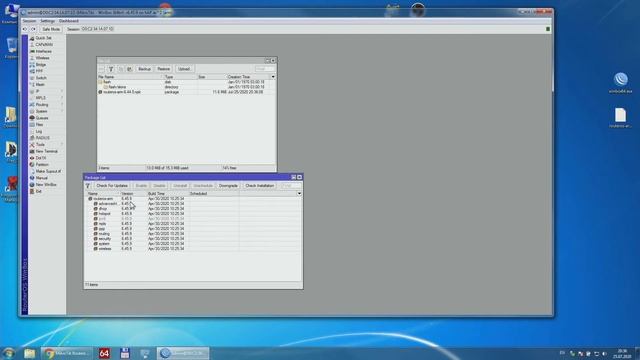
Task: Select the dhcp package row
Action: click(193, 209)
